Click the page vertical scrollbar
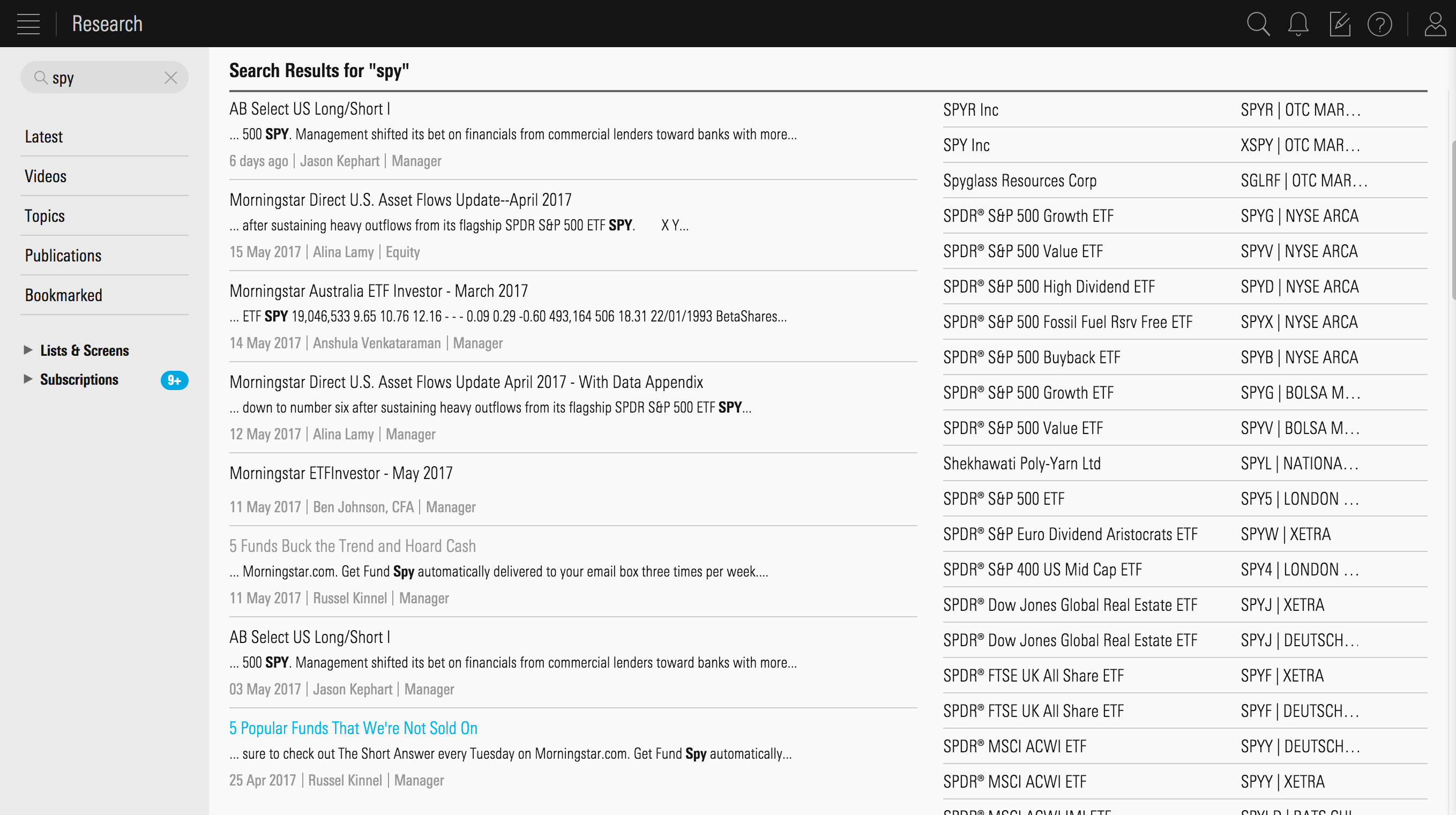 tap(1453, 219)
